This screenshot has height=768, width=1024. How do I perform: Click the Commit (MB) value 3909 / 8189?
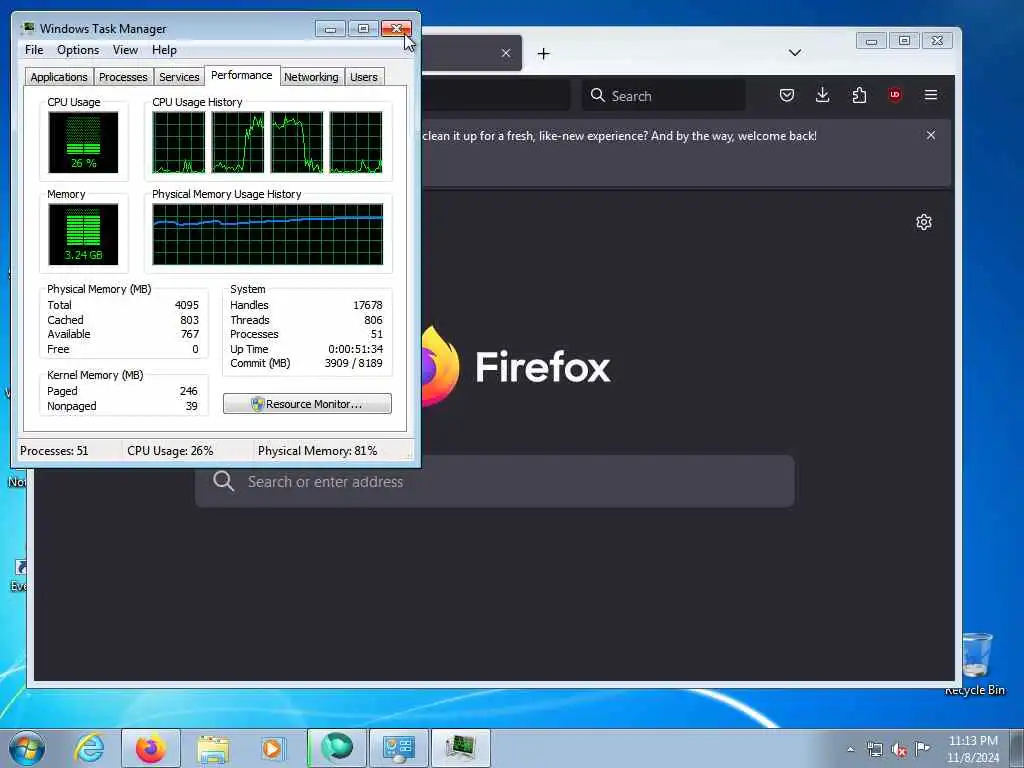[353, 363]
